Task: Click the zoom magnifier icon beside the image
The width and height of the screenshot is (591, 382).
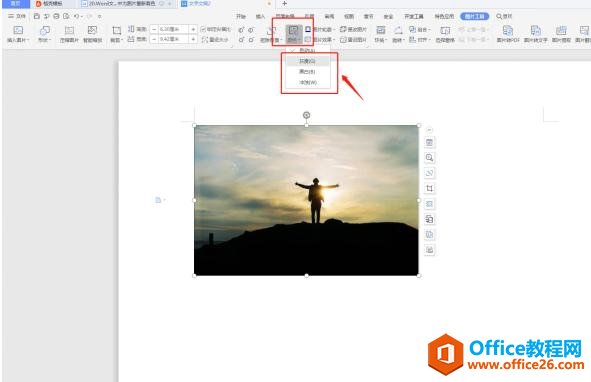Action: tap(429, 158)
